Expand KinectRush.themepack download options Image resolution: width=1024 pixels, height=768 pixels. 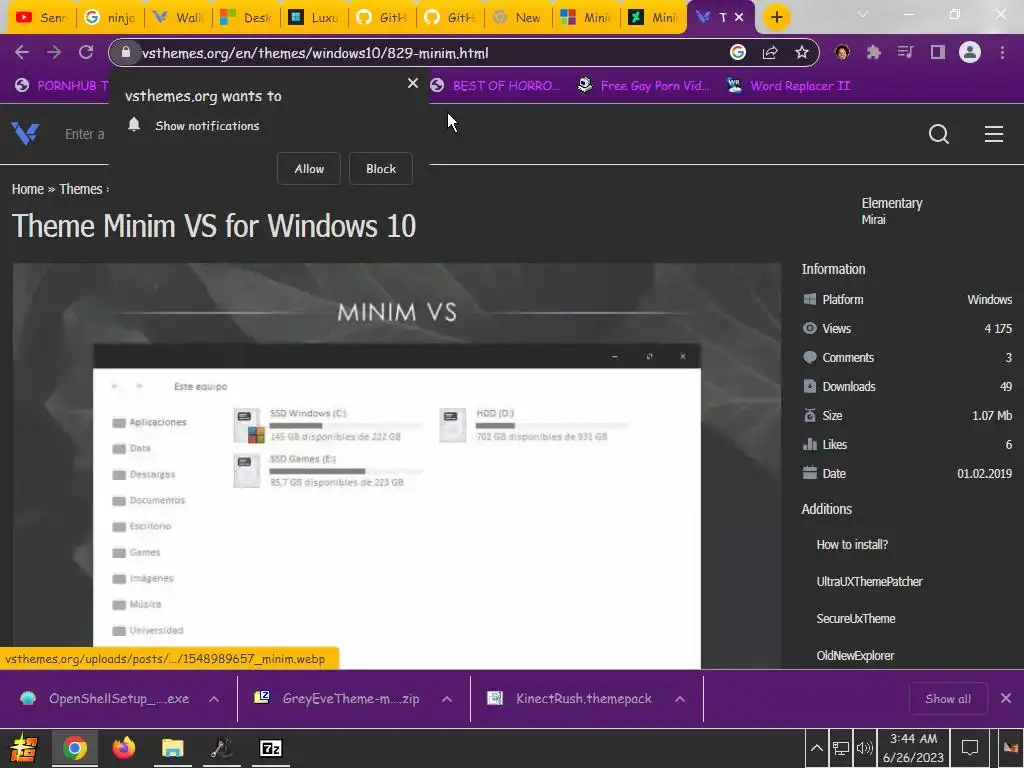point(680,699)
